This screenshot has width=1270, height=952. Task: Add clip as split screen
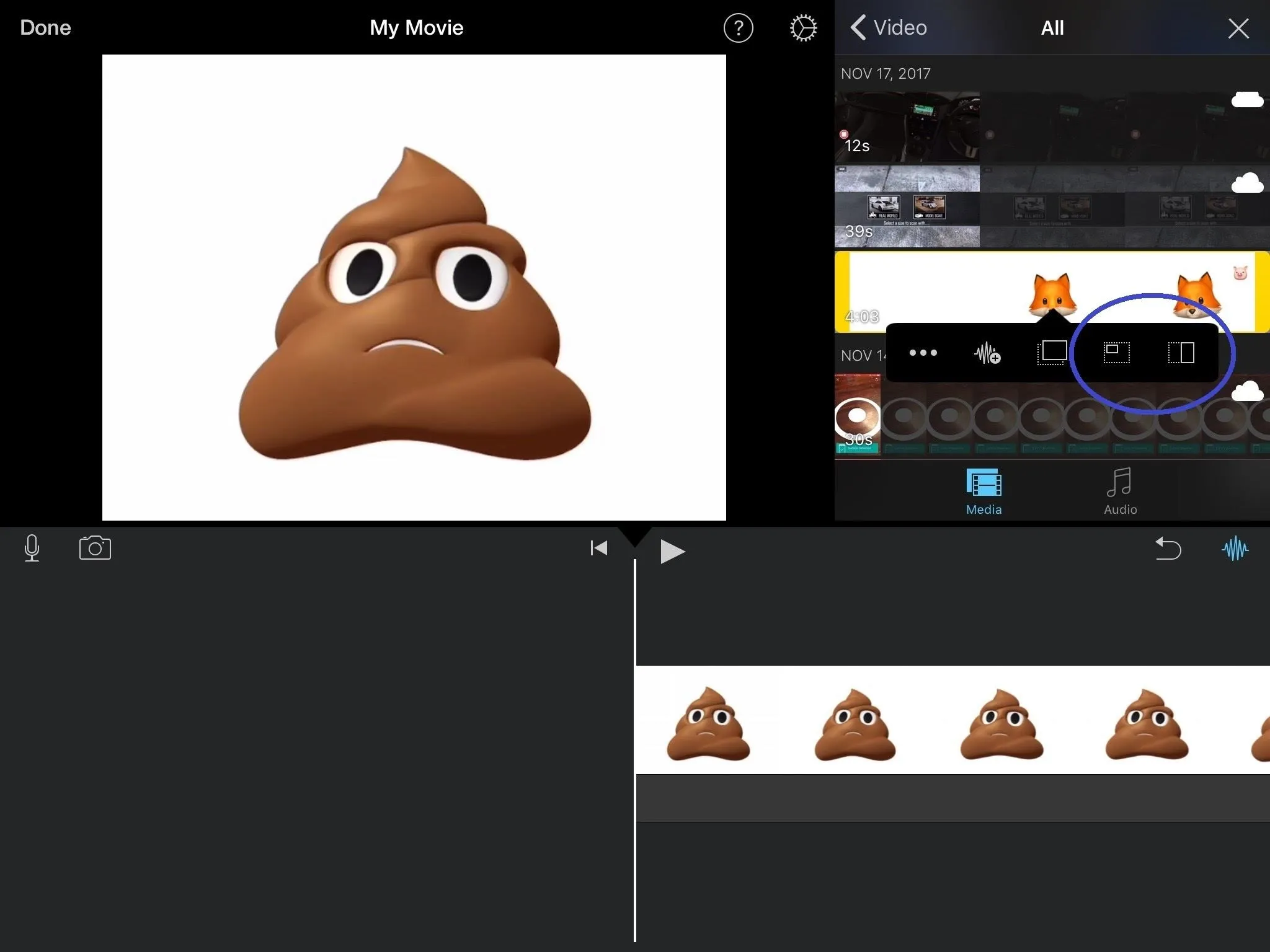coord(1181,353)
